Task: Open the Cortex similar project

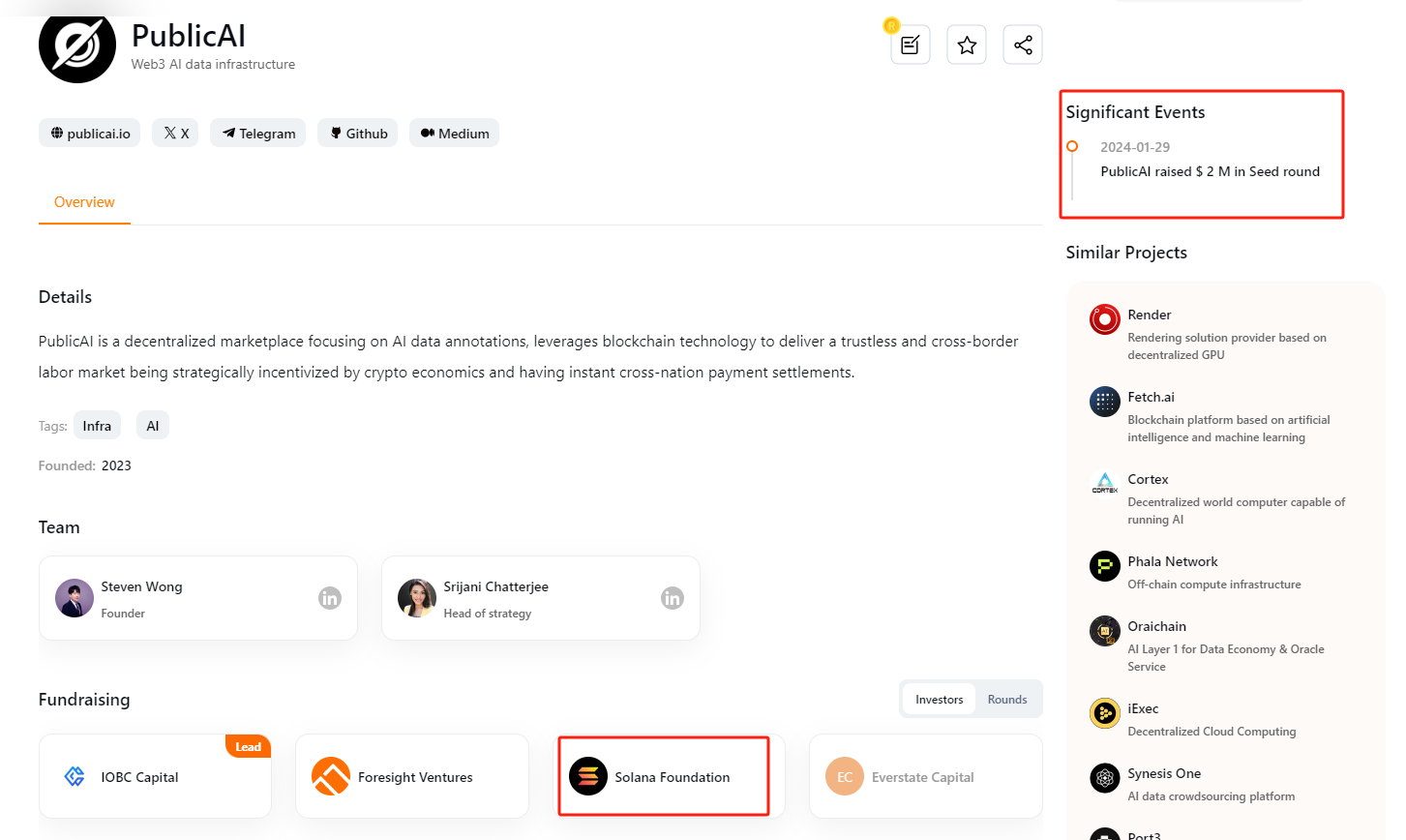Action: [1149, 479]
